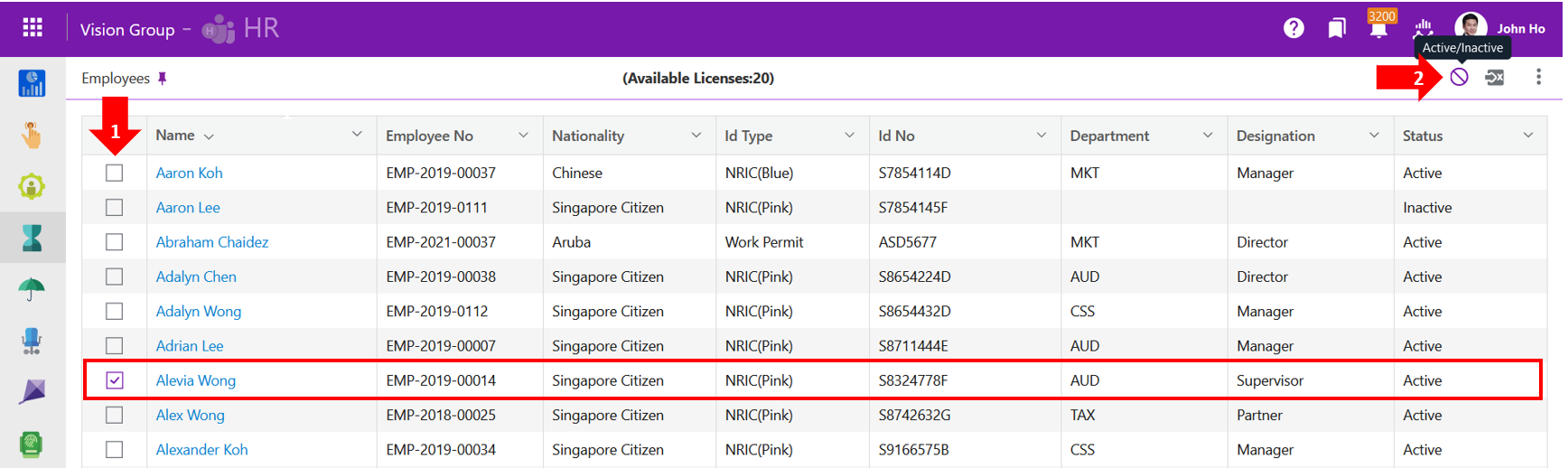Click the Adalyn Chen name link
The height and width of the screenshot is (468, 1568).
(x=196, y=276)
